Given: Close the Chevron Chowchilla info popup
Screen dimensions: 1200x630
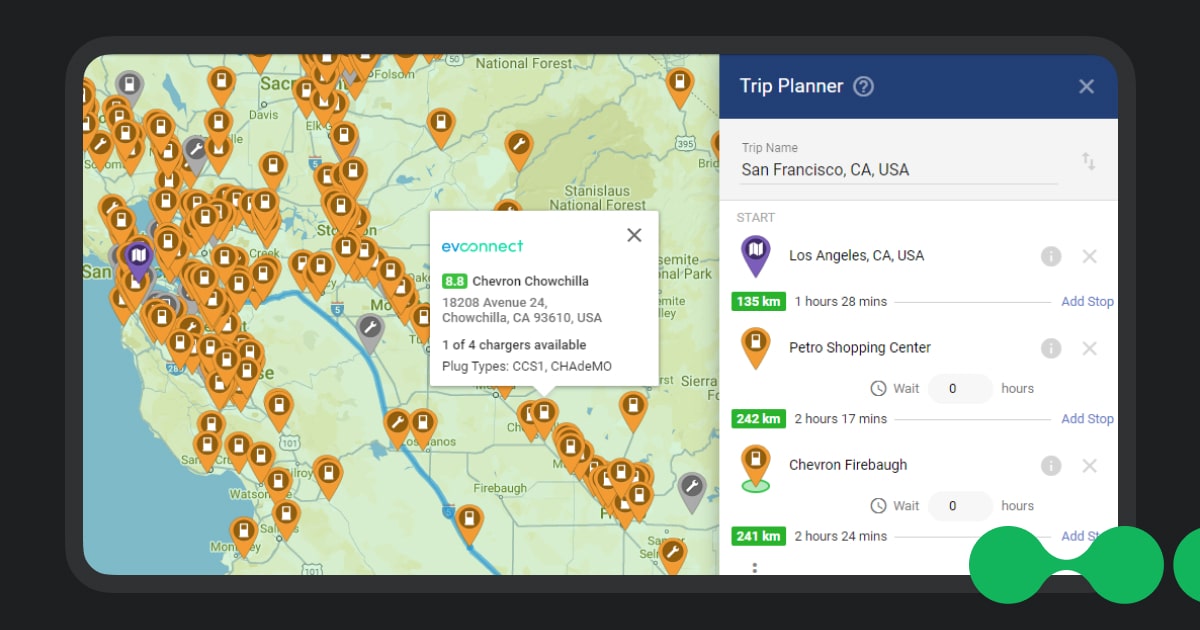Looking at the screenshot, I should coord(634,235).
